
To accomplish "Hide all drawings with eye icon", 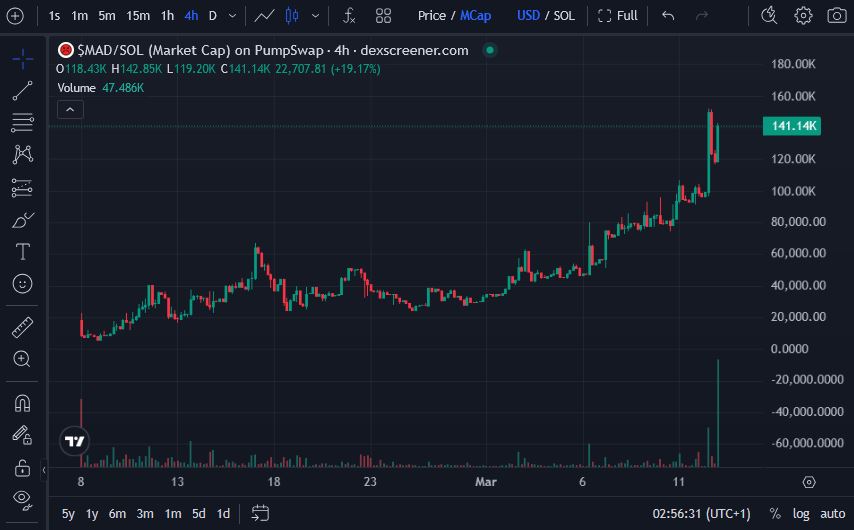I will (22, 499).
